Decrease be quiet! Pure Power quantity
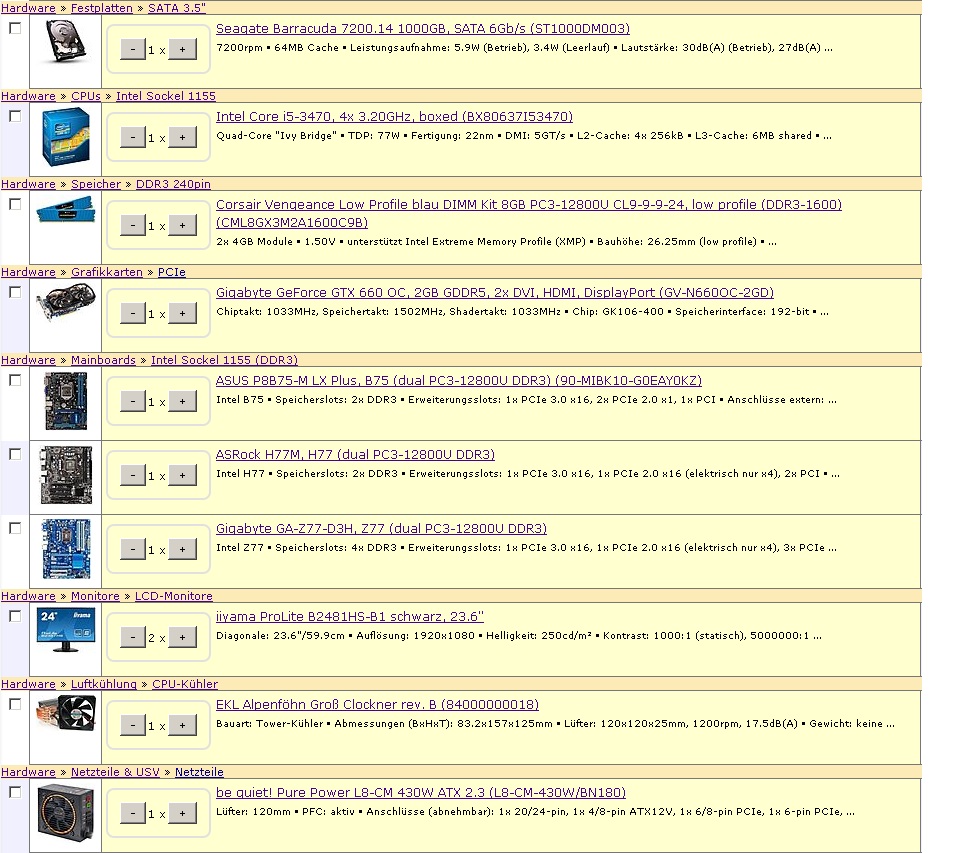 [133, 814]
